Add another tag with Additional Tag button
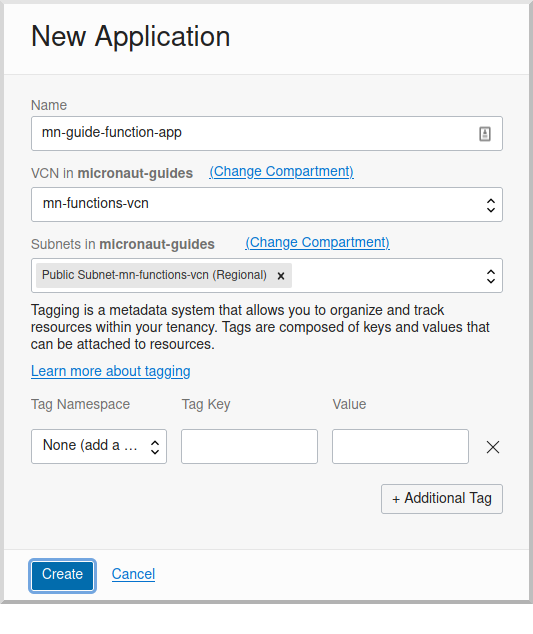Screen dimensions: 533x634 (x=442, y=499)
